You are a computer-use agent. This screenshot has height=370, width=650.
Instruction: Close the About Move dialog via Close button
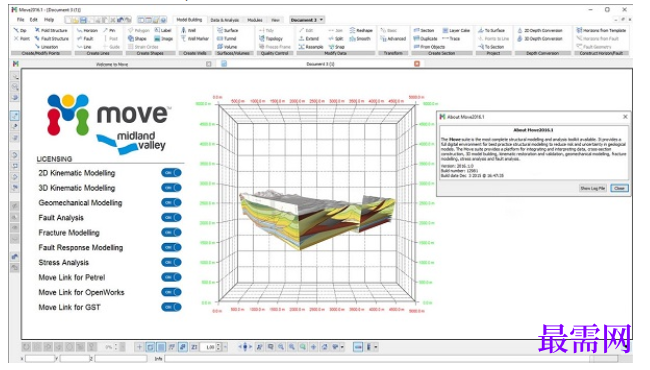point(619,188)
